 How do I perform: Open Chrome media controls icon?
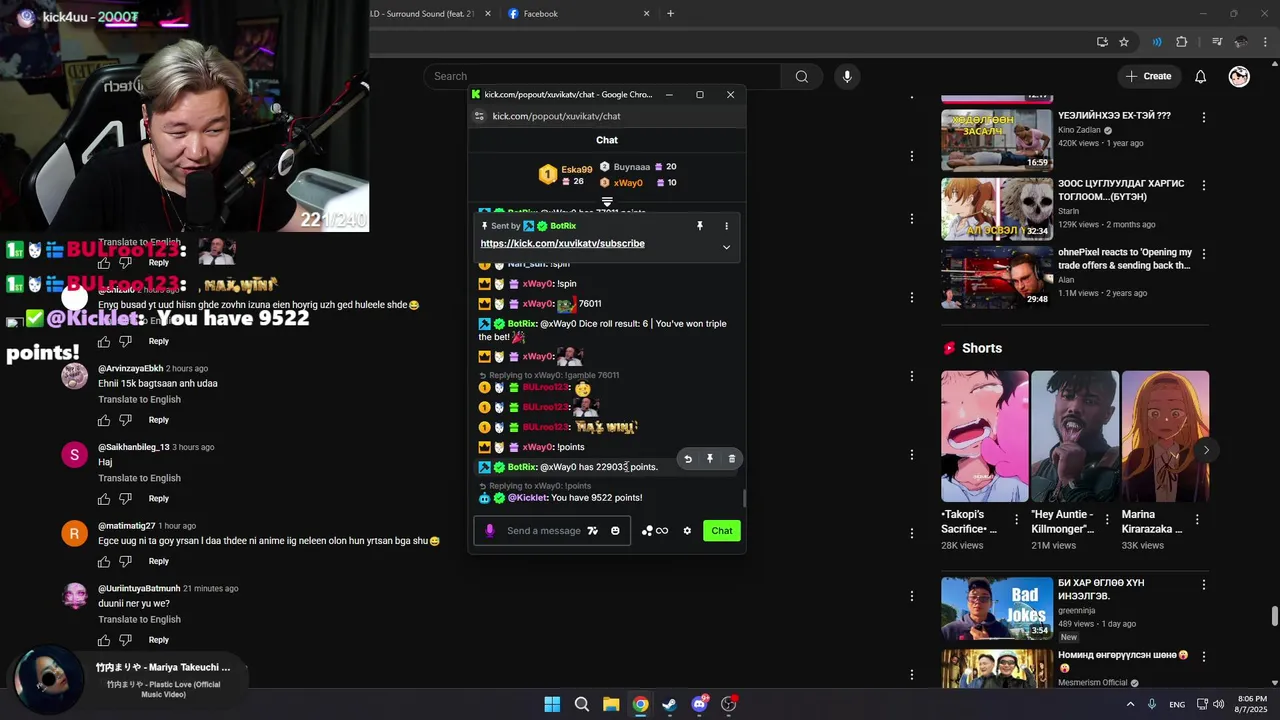1217,42
